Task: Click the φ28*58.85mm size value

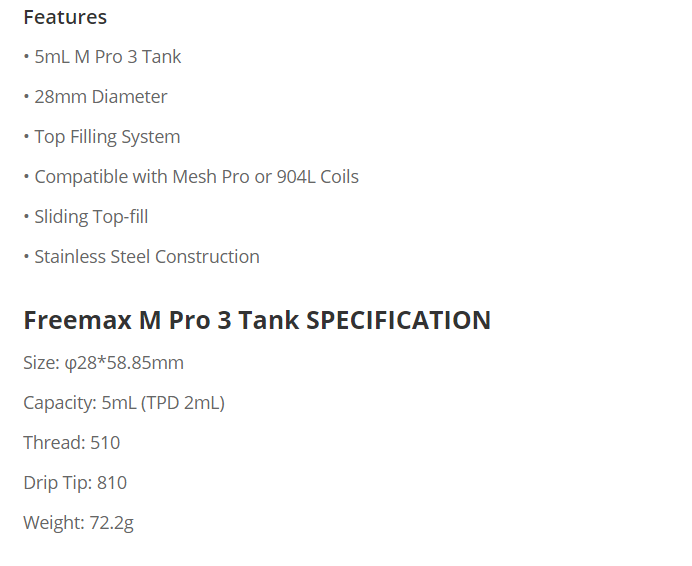Action: pyautogui.click(x=124, y=363)
